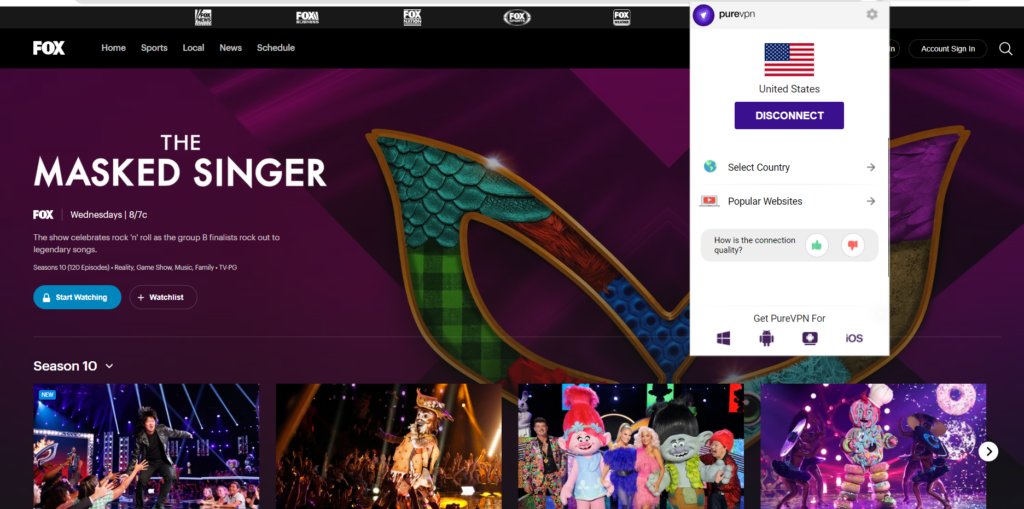The height and width of the screenshot is (509, 1024).
Task: Open the scarecrow costume episode thumbnail
Action: 389,446
